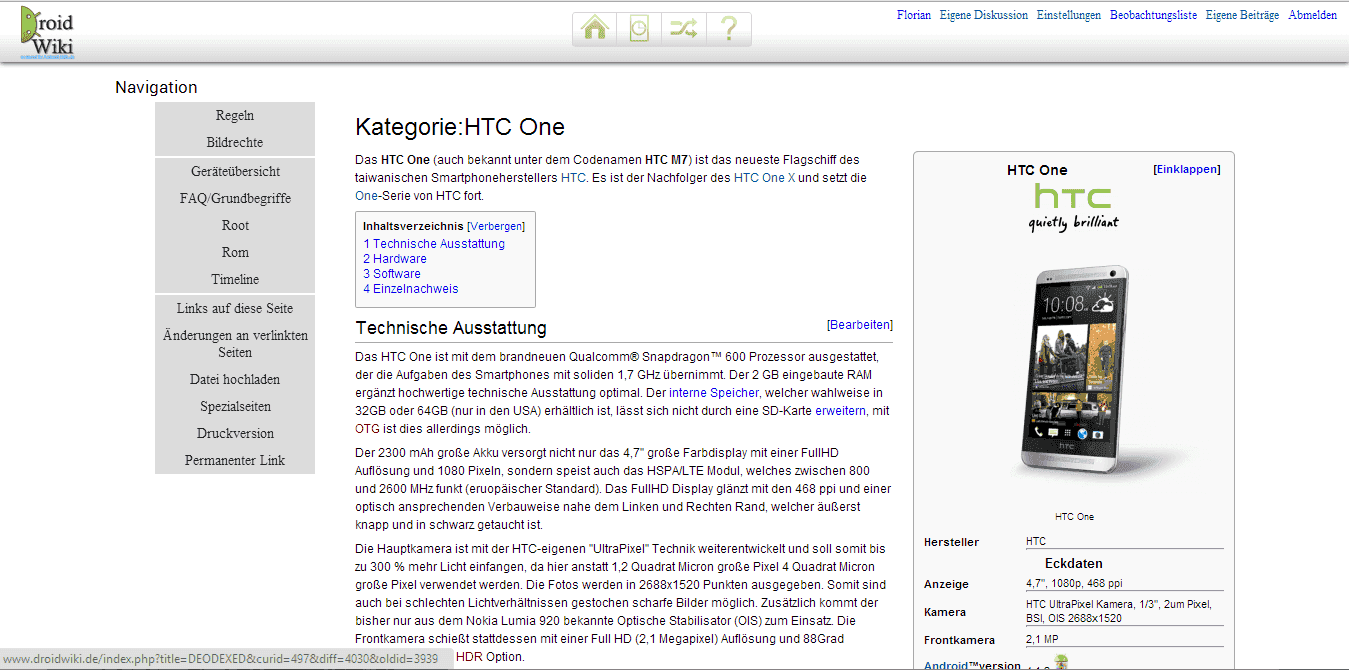Go to the home page via house icon

pyautogui.click(x=595, y=29)
